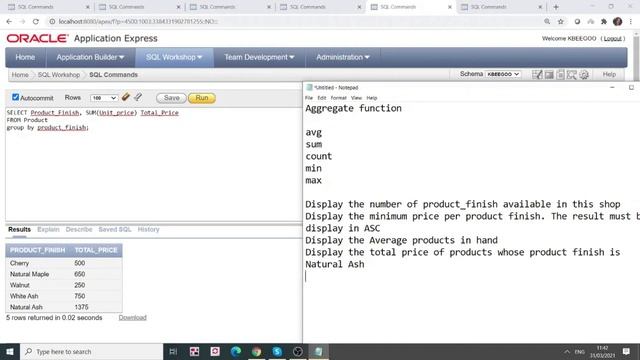Open OBS Studio from taskbar
Viewport: 640px width, 360px height.
(x=298, y=351)
